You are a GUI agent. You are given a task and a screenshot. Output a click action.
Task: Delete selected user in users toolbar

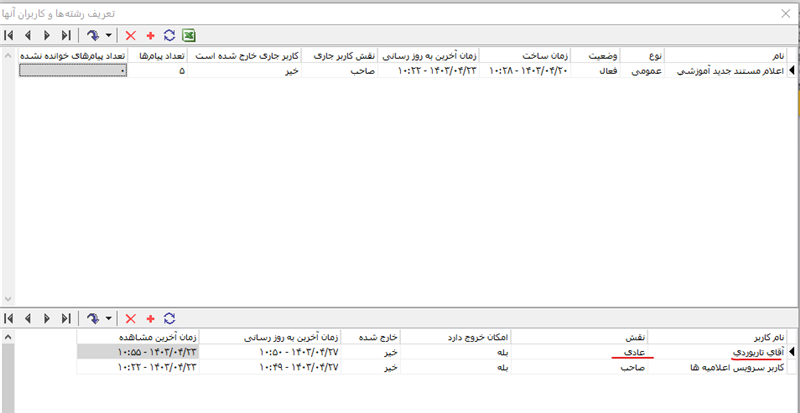(130, 318)
